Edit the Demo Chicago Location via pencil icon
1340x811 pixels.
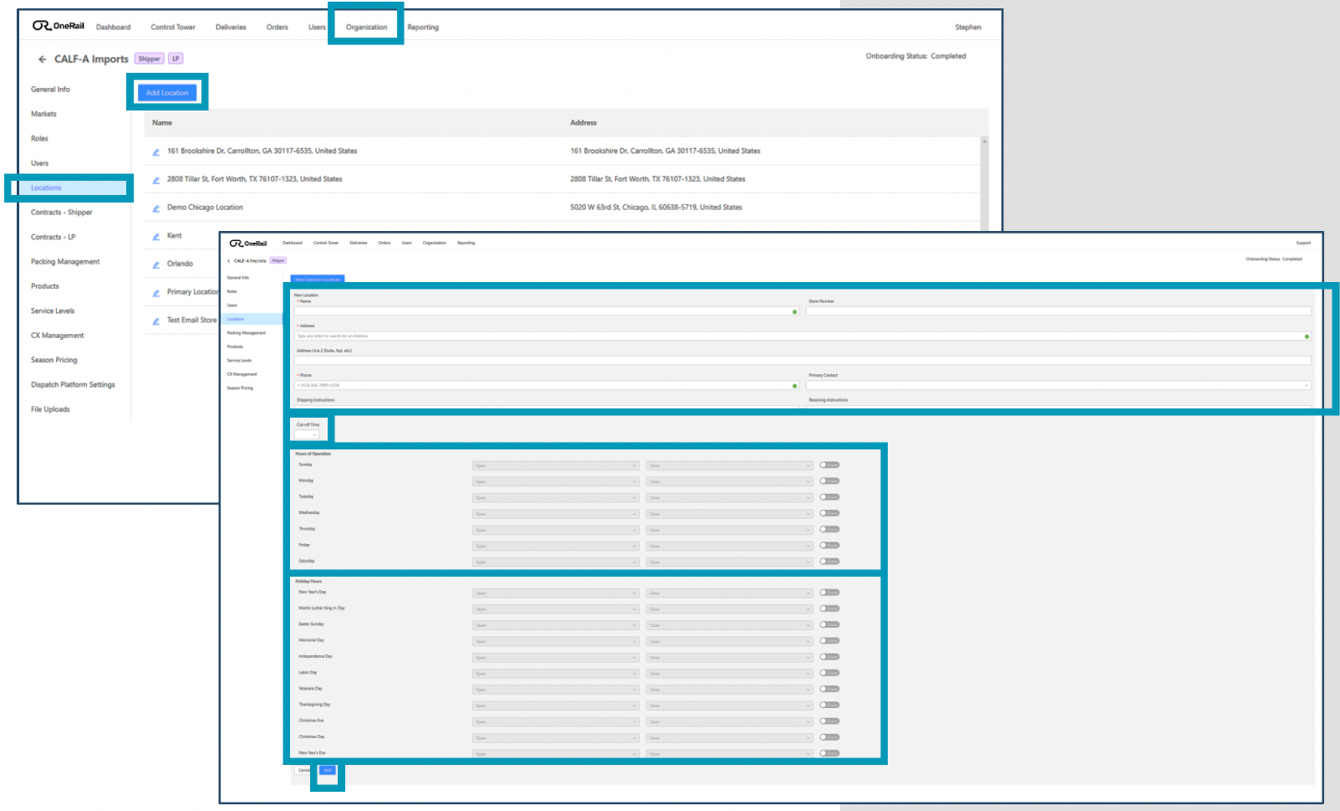click(x=156, y=208)
